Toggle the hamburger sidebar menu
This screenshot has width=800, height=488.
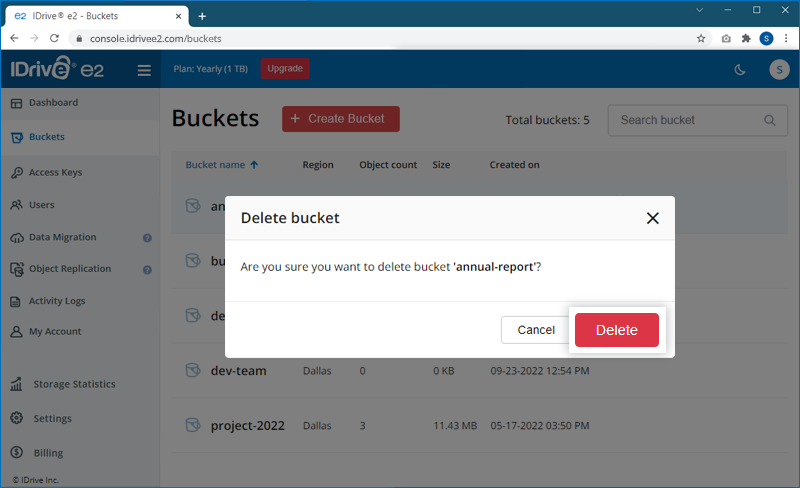click(144, 70)
